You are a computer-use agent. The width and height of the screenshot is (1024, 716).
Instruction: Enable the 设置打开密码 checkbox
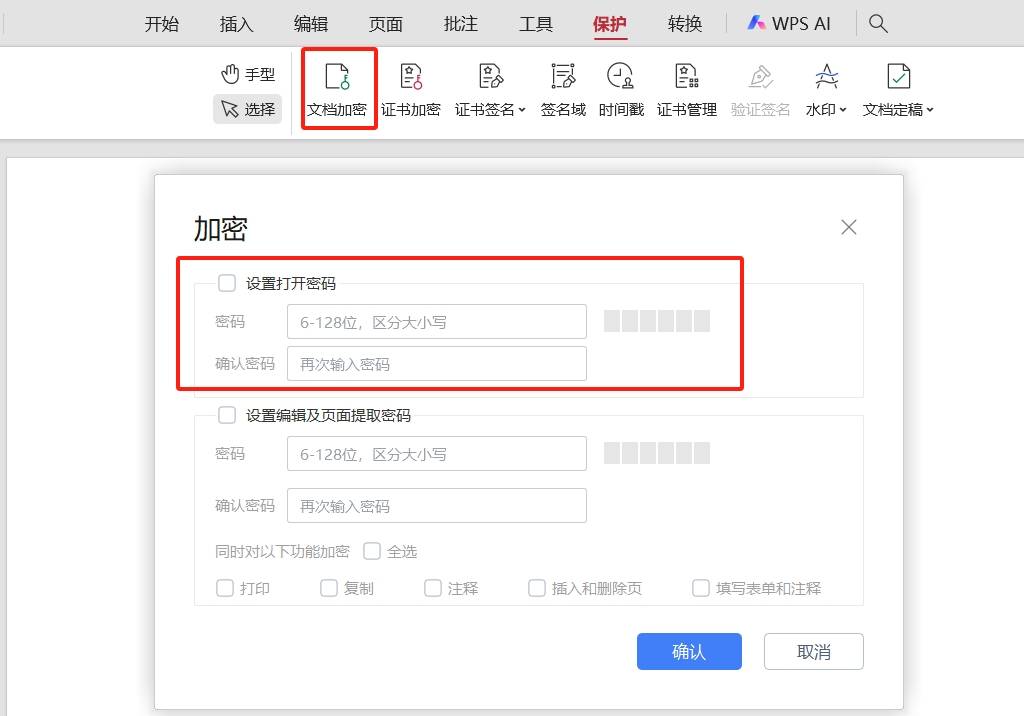[x=227, y=283]
